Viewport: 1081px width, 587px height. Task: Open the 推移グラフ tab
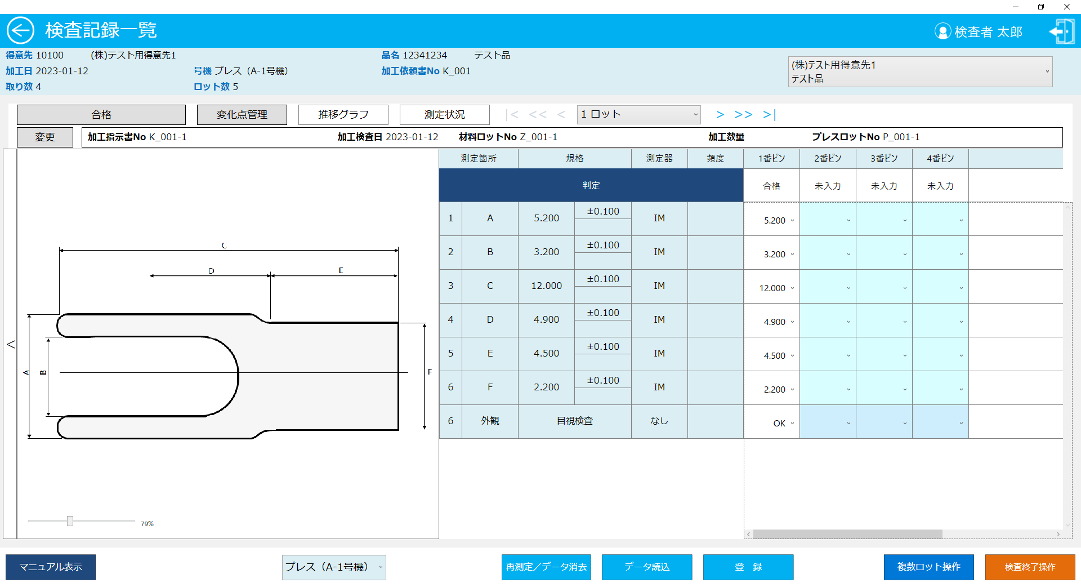[x=343, y=115]
